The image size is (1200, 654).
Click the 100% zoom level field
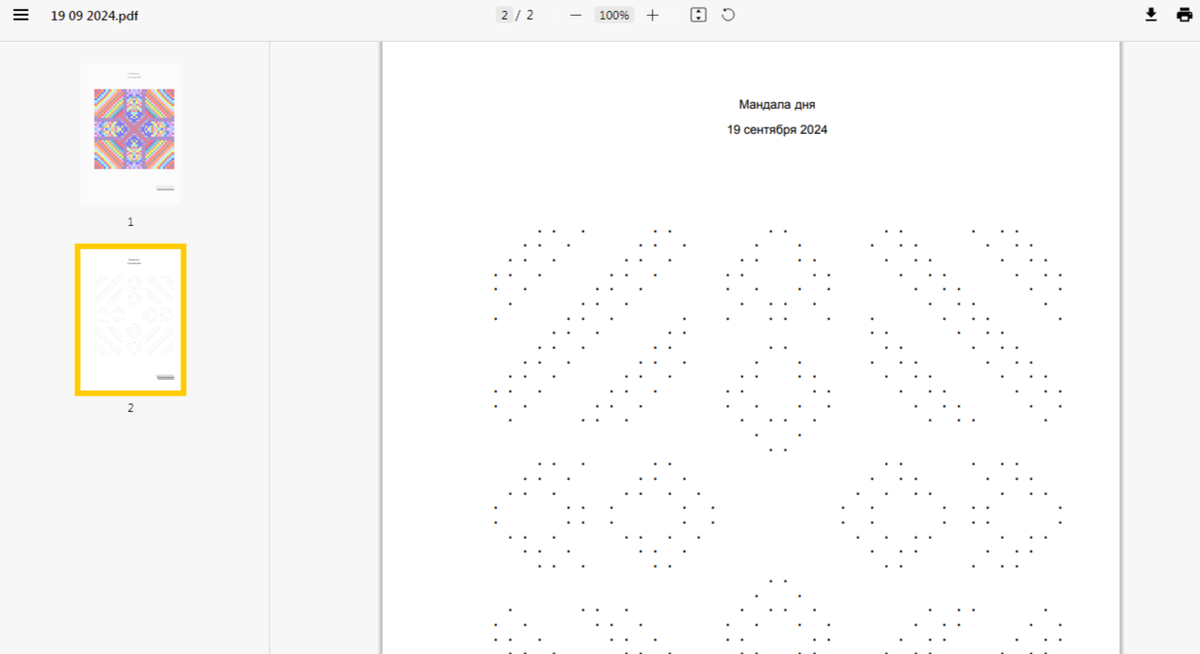(614, 15)
